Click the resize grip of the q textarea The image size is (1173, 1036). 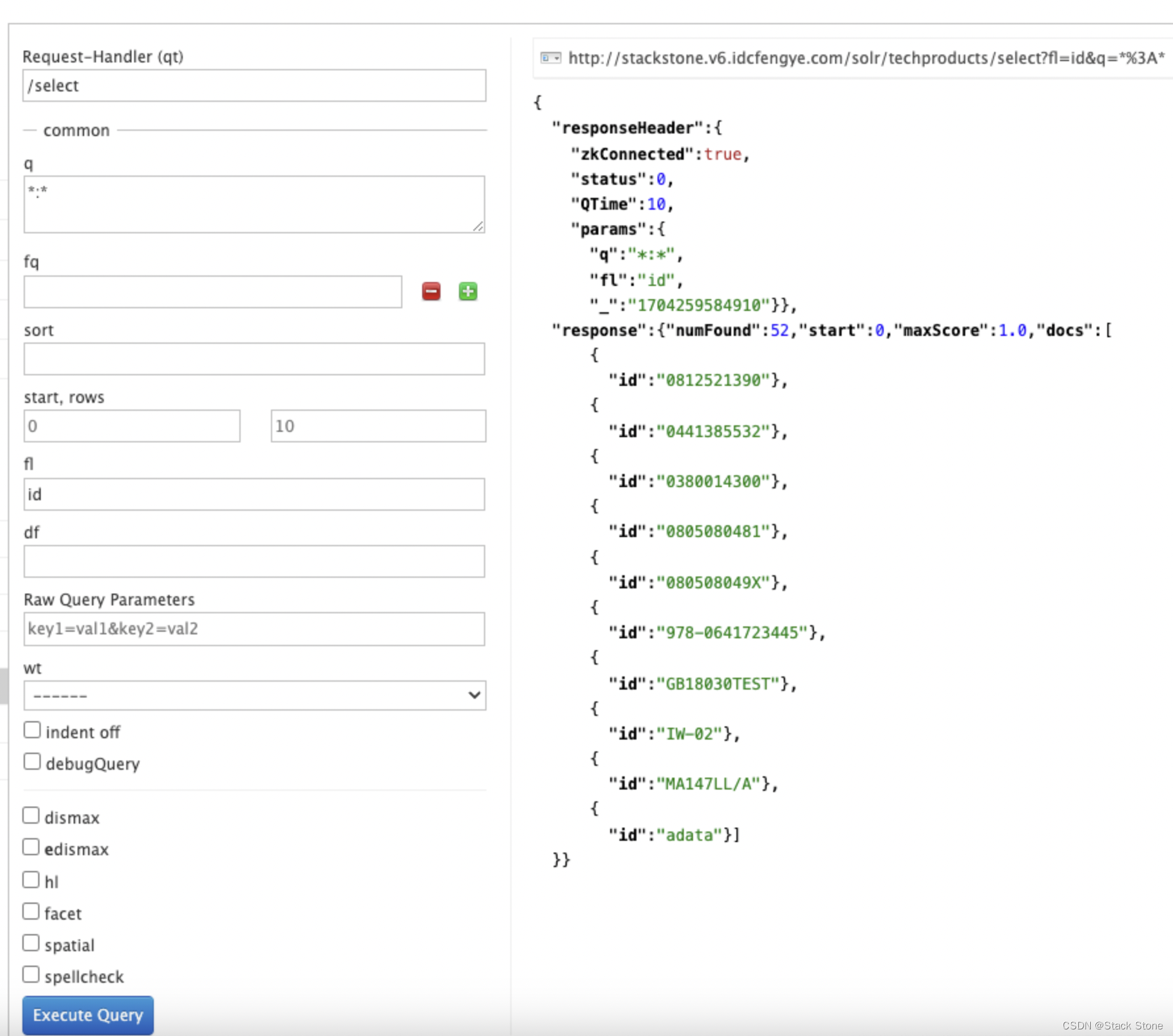pyautogui.click(x=478, y=226)
